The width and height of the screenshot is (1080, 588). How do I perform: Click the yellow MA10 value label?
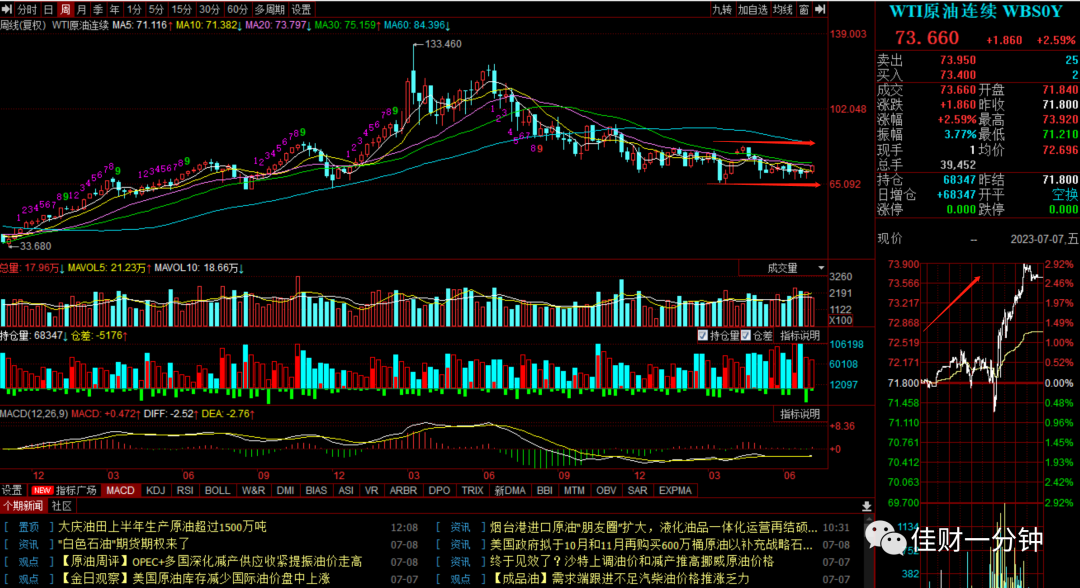point(207,25)
